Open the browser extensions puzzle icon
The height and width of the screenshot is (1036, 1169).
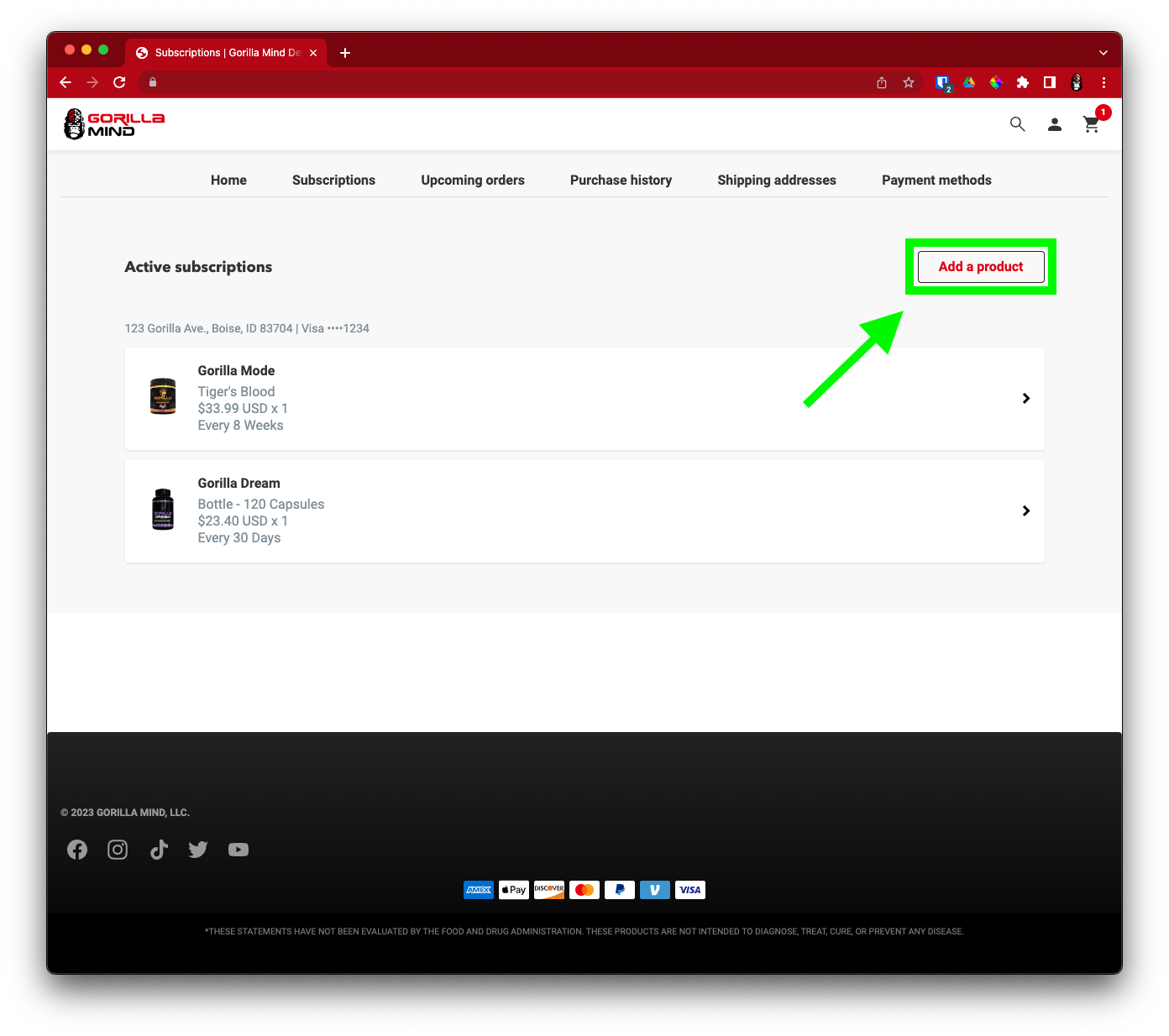coord(1023,82)
